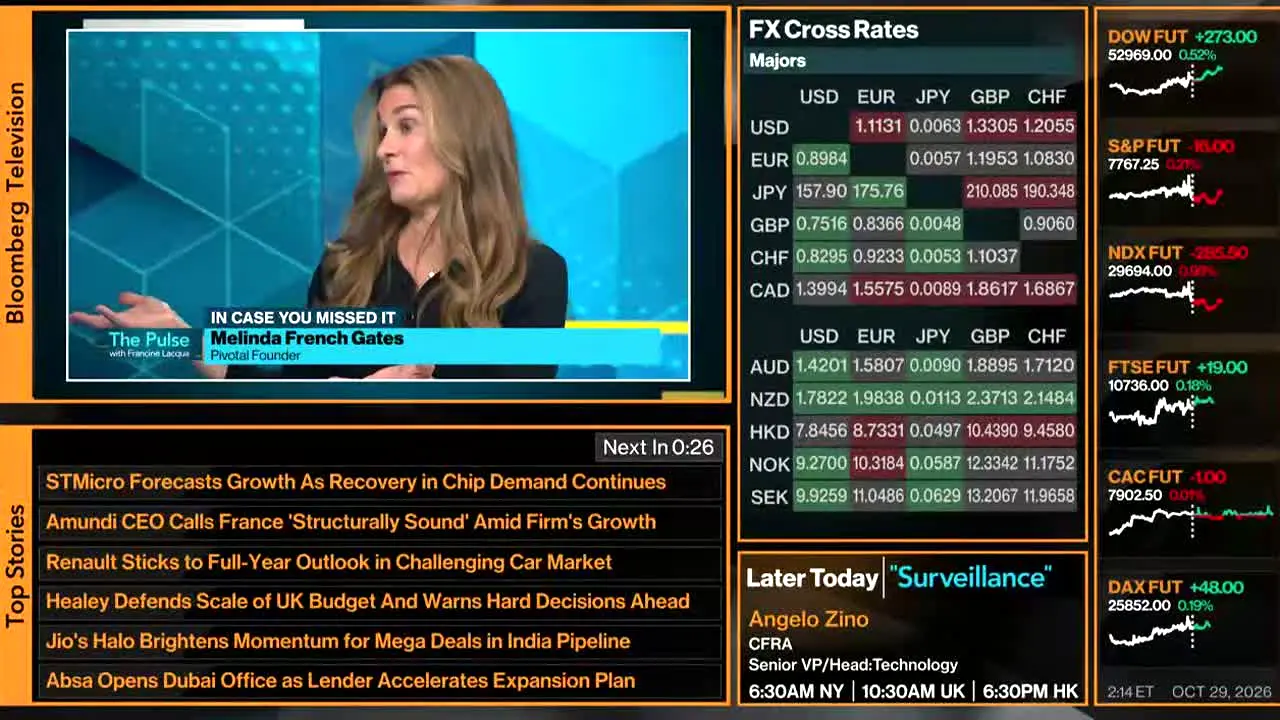Image resolution: width=1280 pixels, height=720 pixels.
Task: Click the 6:30AM NY airtime
Action: tap(797, 692)
